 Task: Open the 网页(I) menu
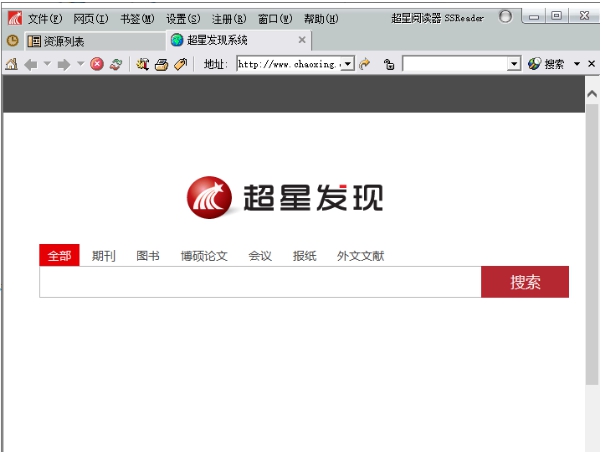tap(91, 18)
